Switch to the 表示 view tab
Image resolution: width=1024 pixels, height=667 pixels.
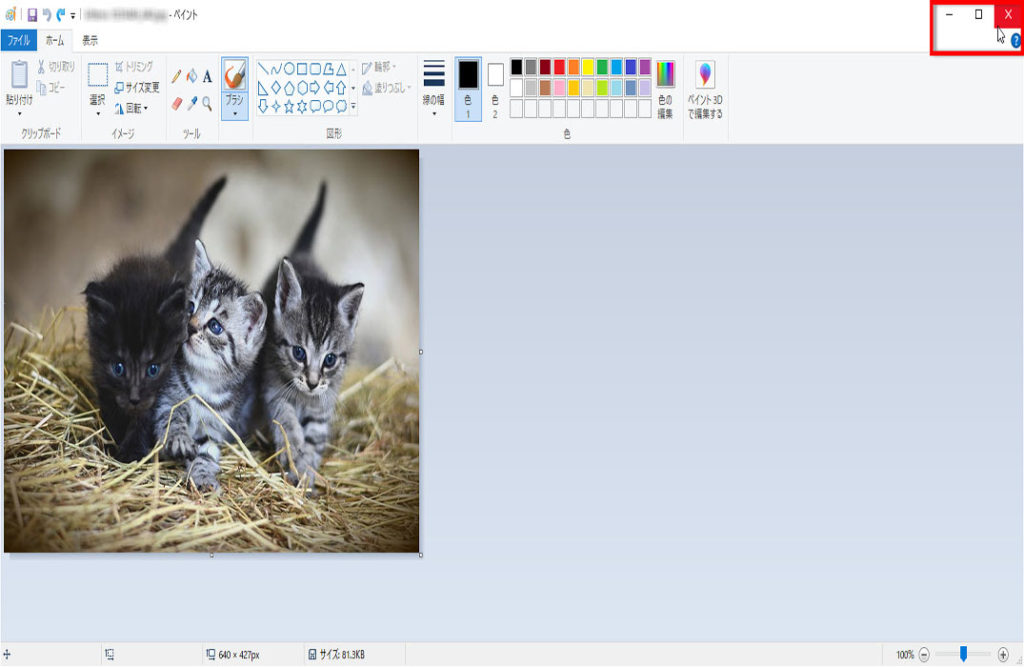pyautogui.click(x=90, y=41)
